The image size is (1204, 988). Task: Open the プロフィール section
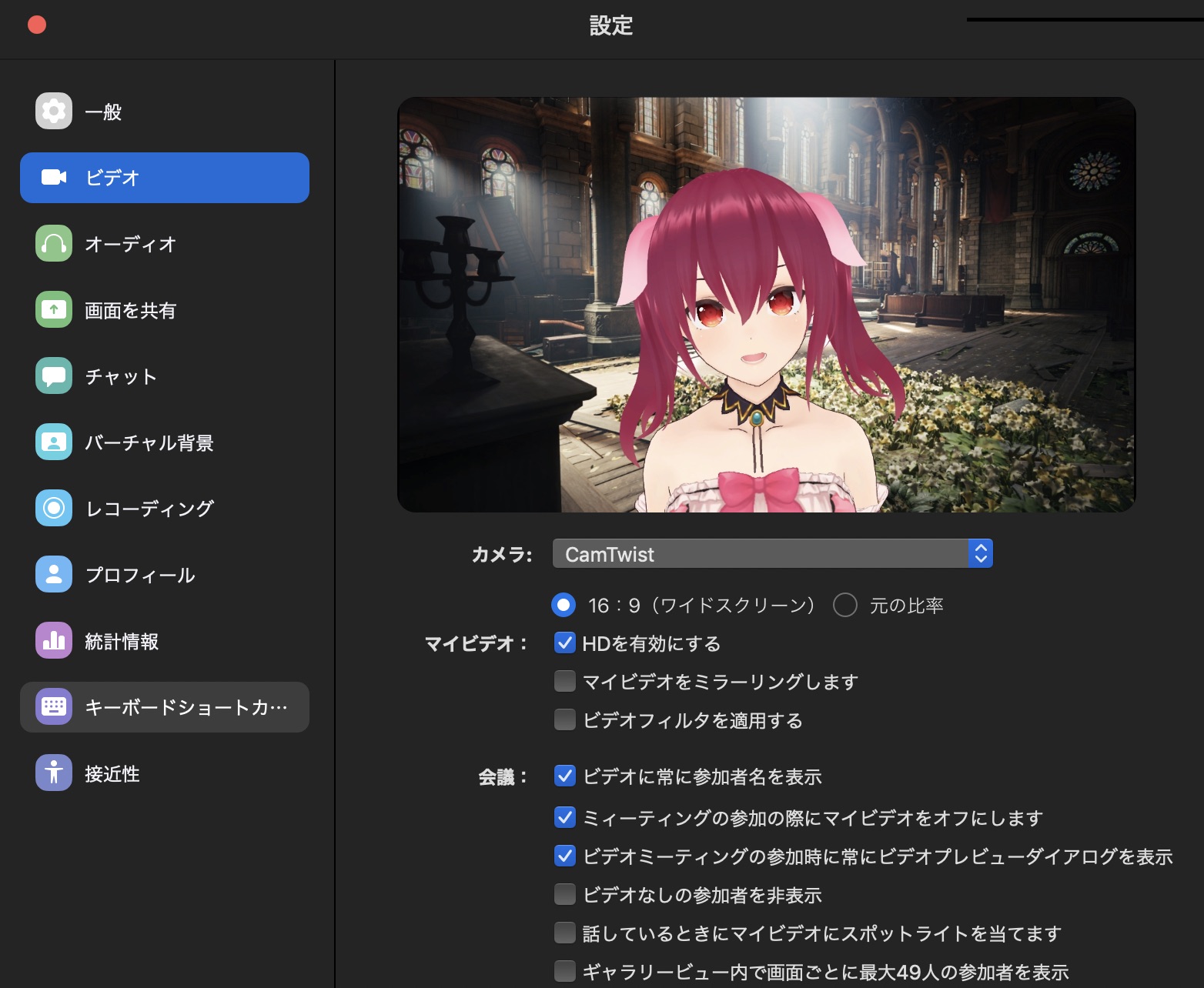pos(165,575)
